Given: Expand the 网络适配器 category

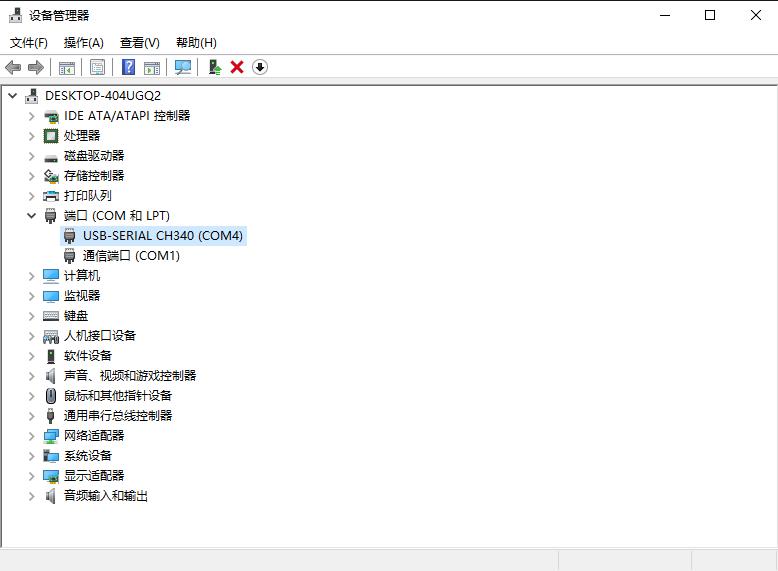Looking at the screenshot, I should pos(32,436).
